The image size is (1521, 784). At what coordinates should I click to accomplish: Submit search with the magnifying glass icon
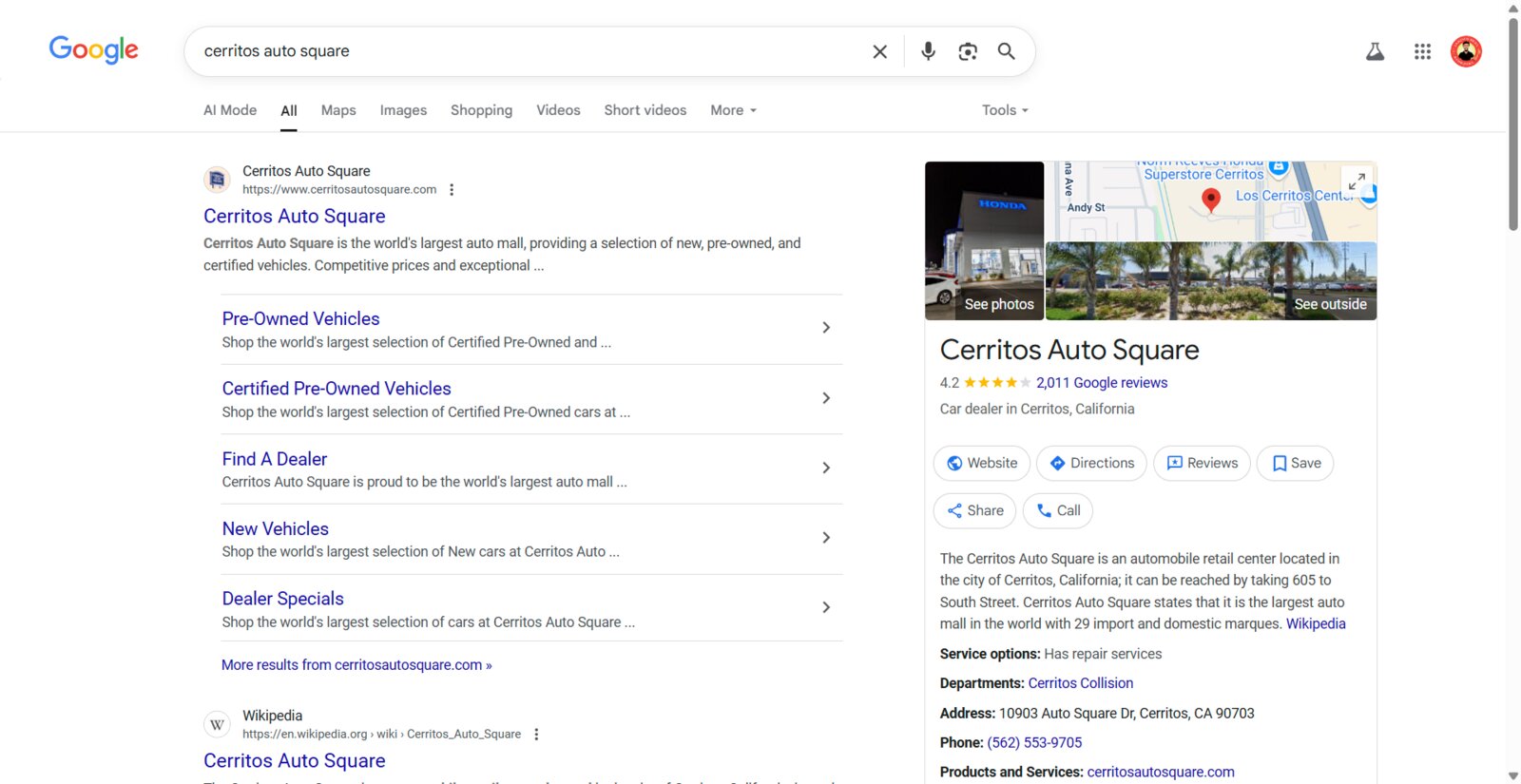click(x=1006, y=51)
